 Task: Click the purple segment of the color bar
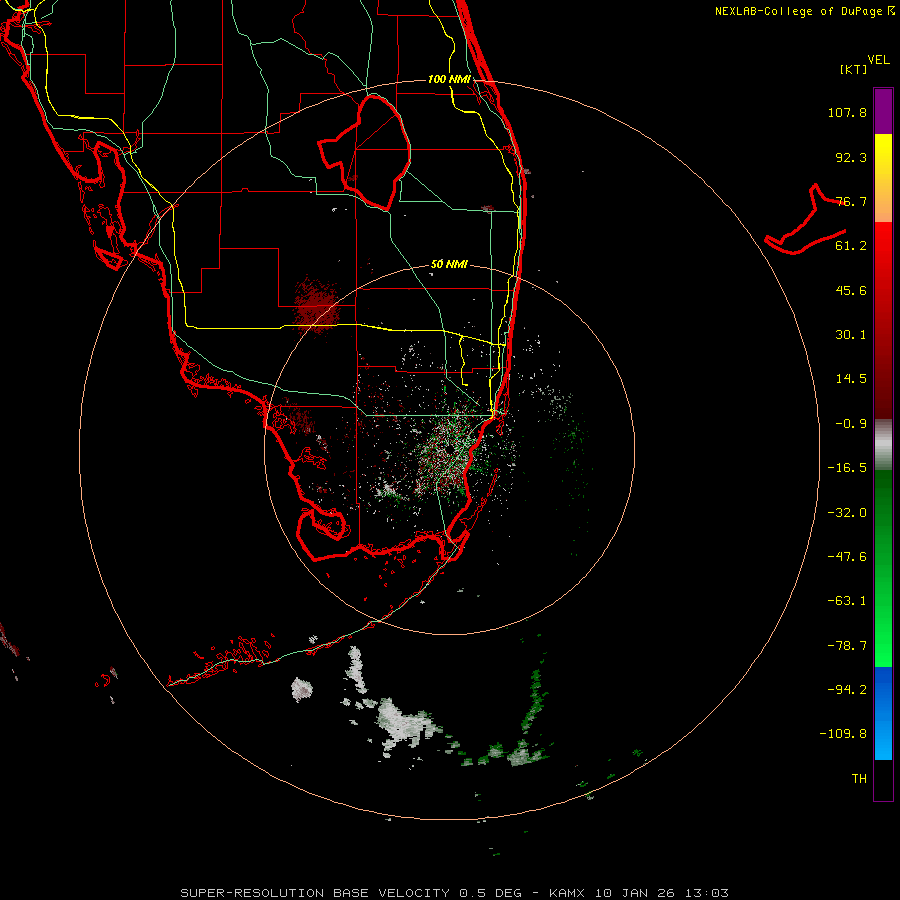[x=883, y=111]
